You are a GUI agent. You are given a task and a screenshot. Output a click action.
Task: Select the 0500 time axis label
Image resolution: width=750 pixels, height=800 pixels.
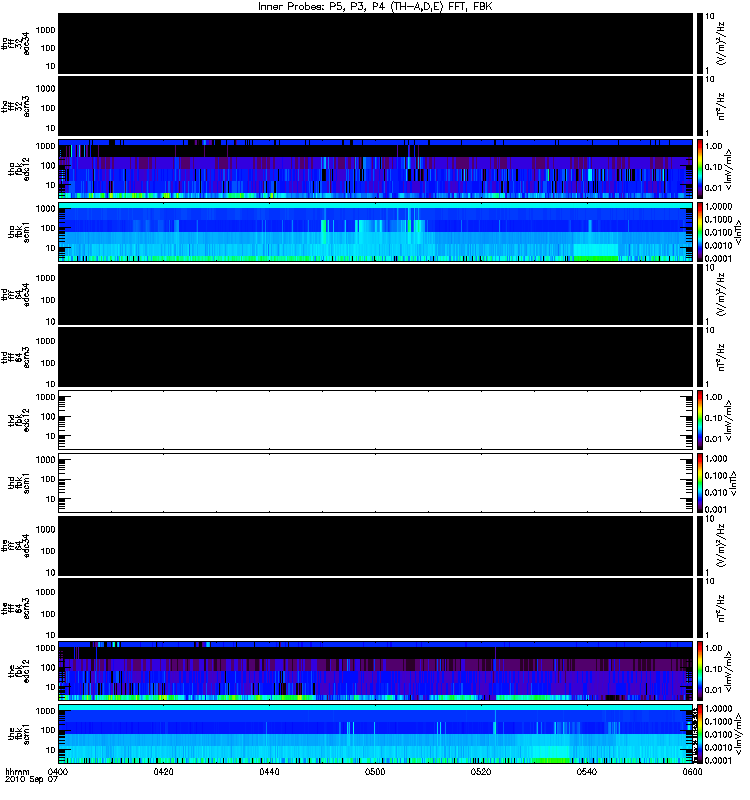point(375,772)
